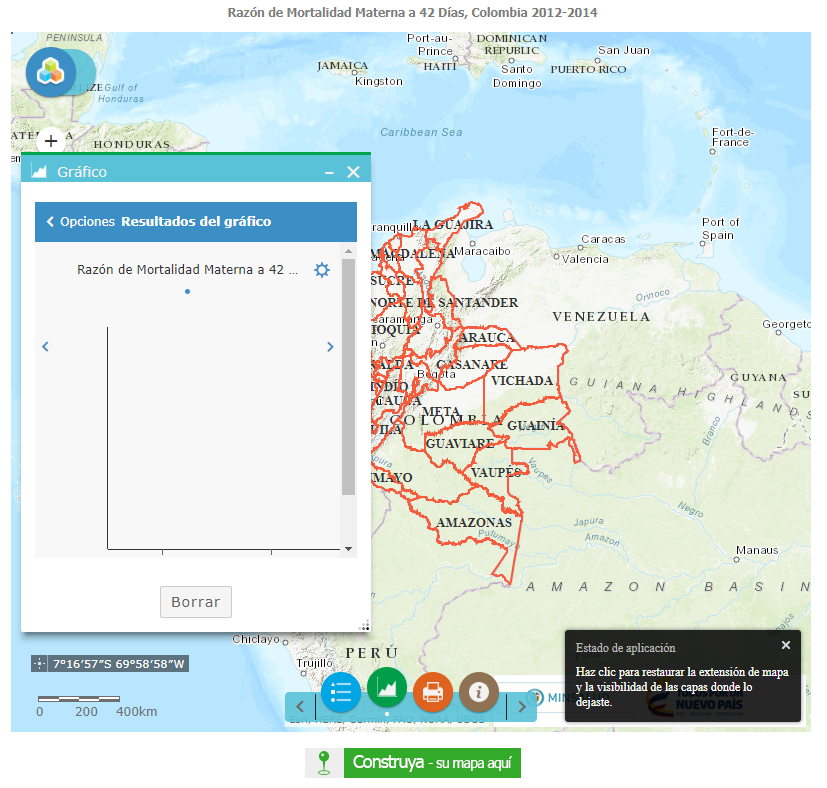Click the colored cubes app logo

[51, 71]
